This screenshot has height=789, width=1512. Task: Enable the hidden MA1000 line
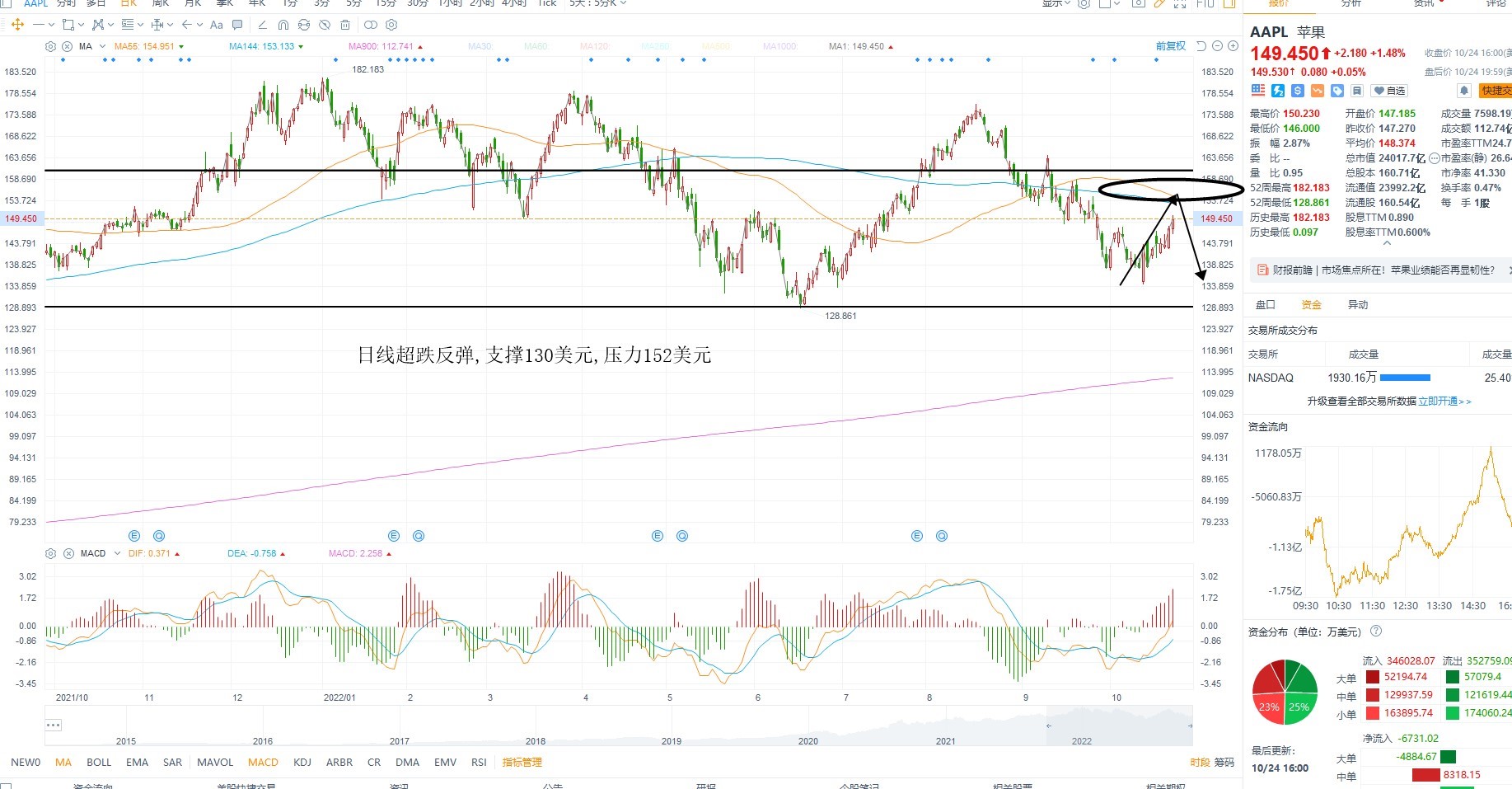click(x=780, y=46)
